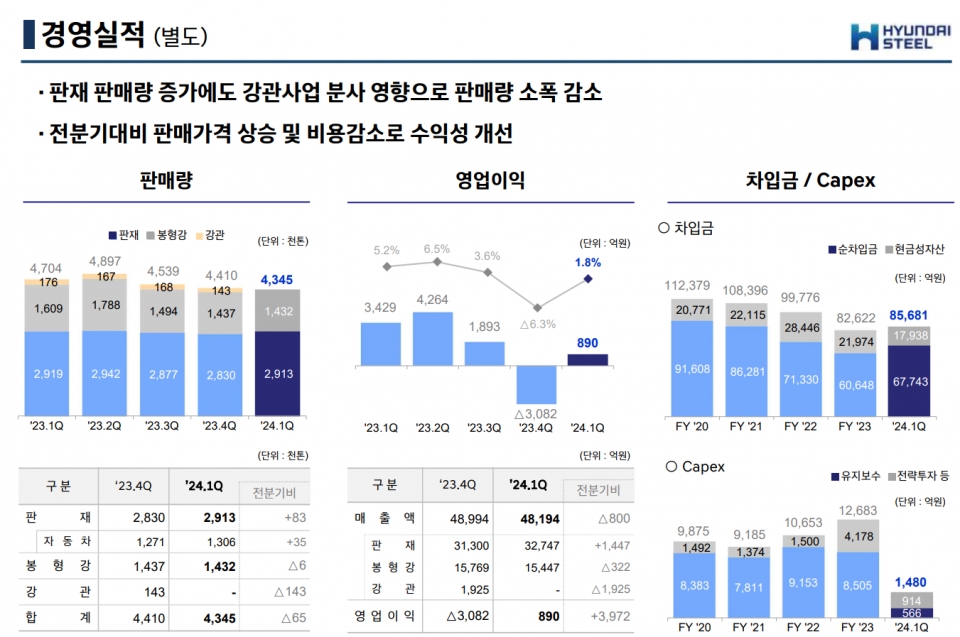Click the 영업이익 section heading
The image size is (960, 637).
tap(490, 181)
